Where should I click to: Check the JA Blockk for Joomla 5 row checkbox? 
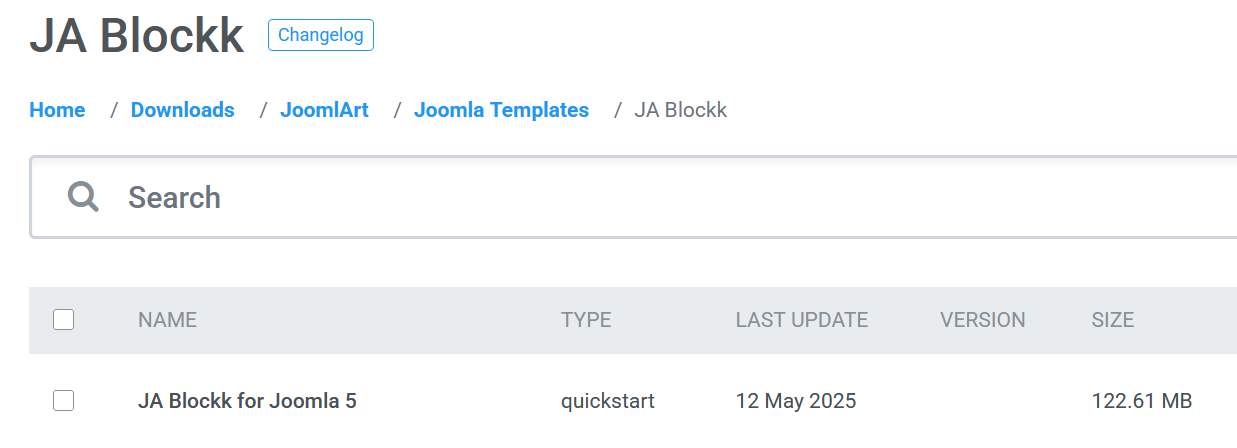(x=63, y=401)
